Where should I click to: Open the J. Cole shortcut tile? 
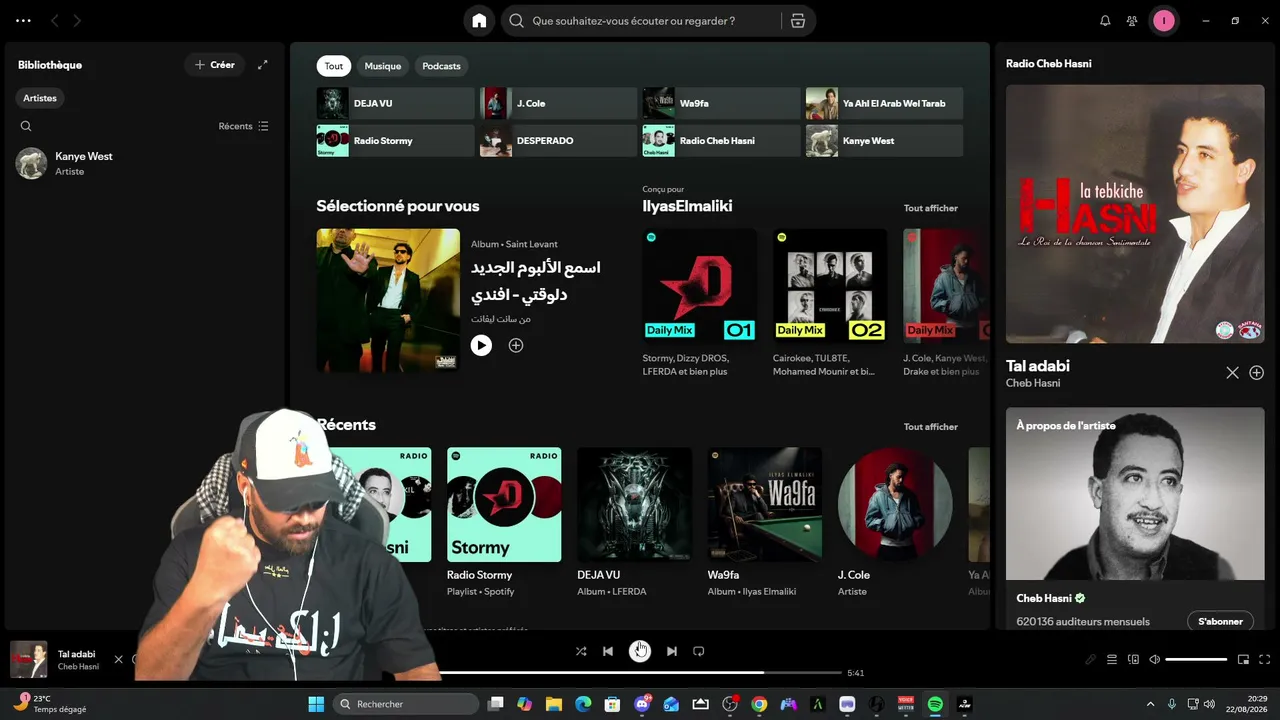[x=559, y=103]
